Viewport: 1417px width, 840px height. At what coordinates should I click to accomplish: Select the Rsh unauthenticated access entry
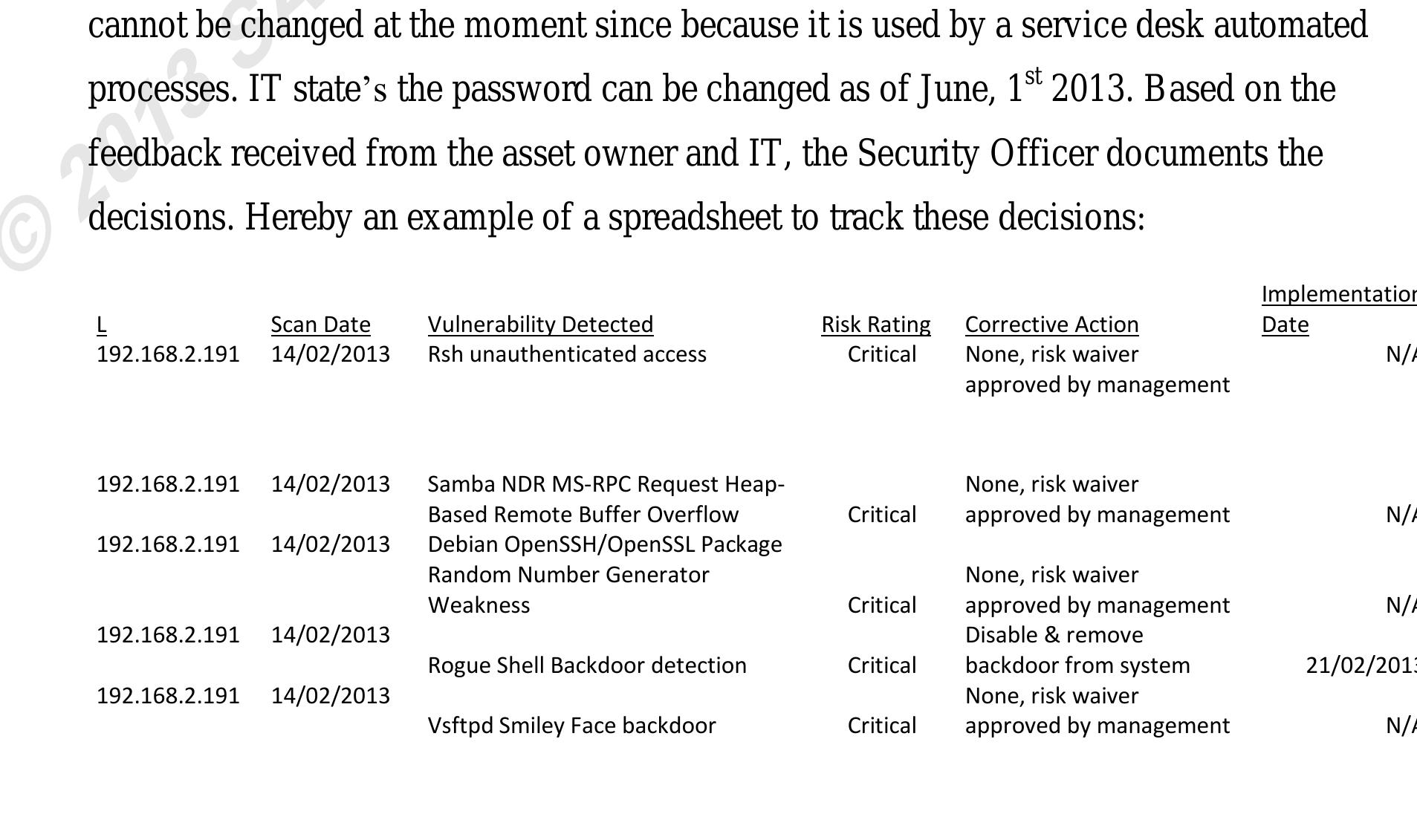(567, 354)
